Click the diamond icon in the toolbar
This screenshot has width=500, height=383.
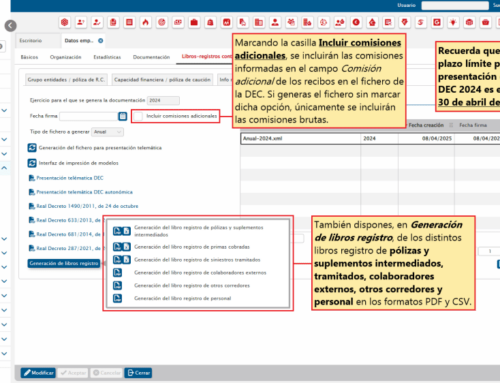point(405,22)
